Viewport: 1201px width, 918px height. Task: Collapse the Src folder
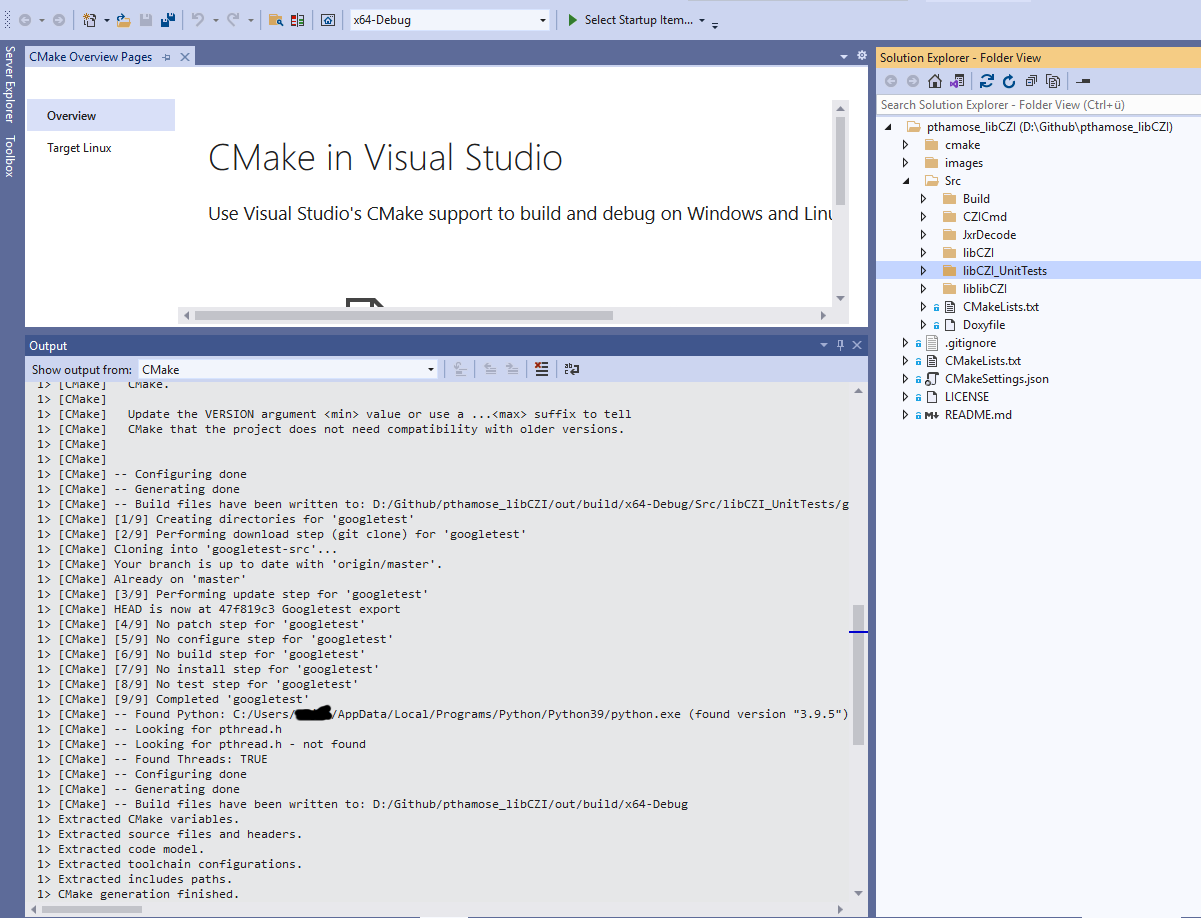click(906, 181)
